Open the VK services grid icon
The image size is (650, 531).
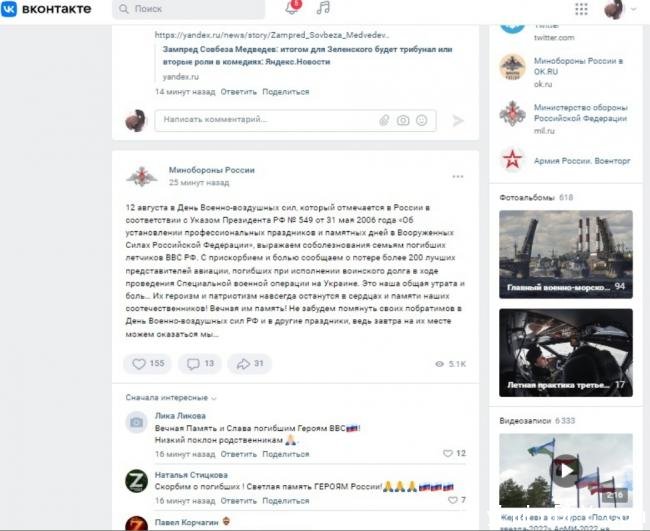pos(581,9)
